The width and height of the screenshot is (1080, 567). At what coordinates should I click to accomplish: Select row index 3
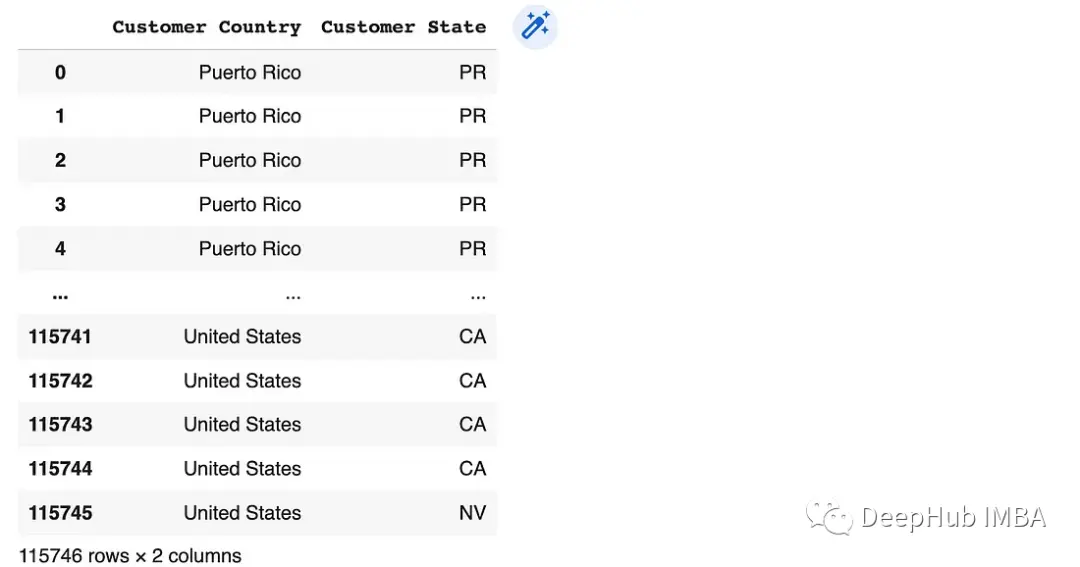60,204
